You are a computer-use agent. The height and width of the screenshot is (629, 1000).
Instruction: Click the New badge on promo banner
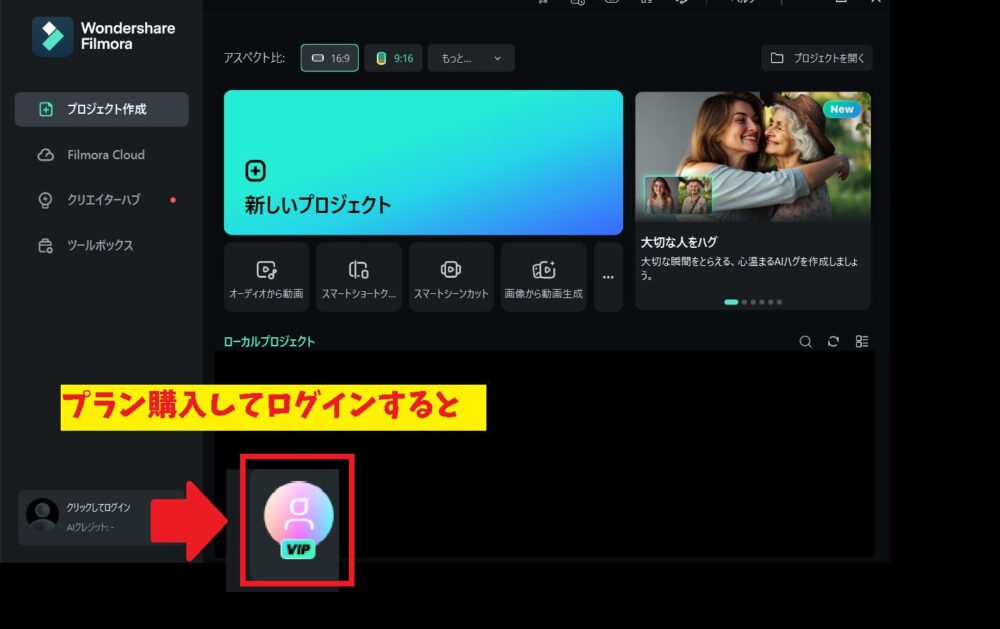click(x=842, y=109)
